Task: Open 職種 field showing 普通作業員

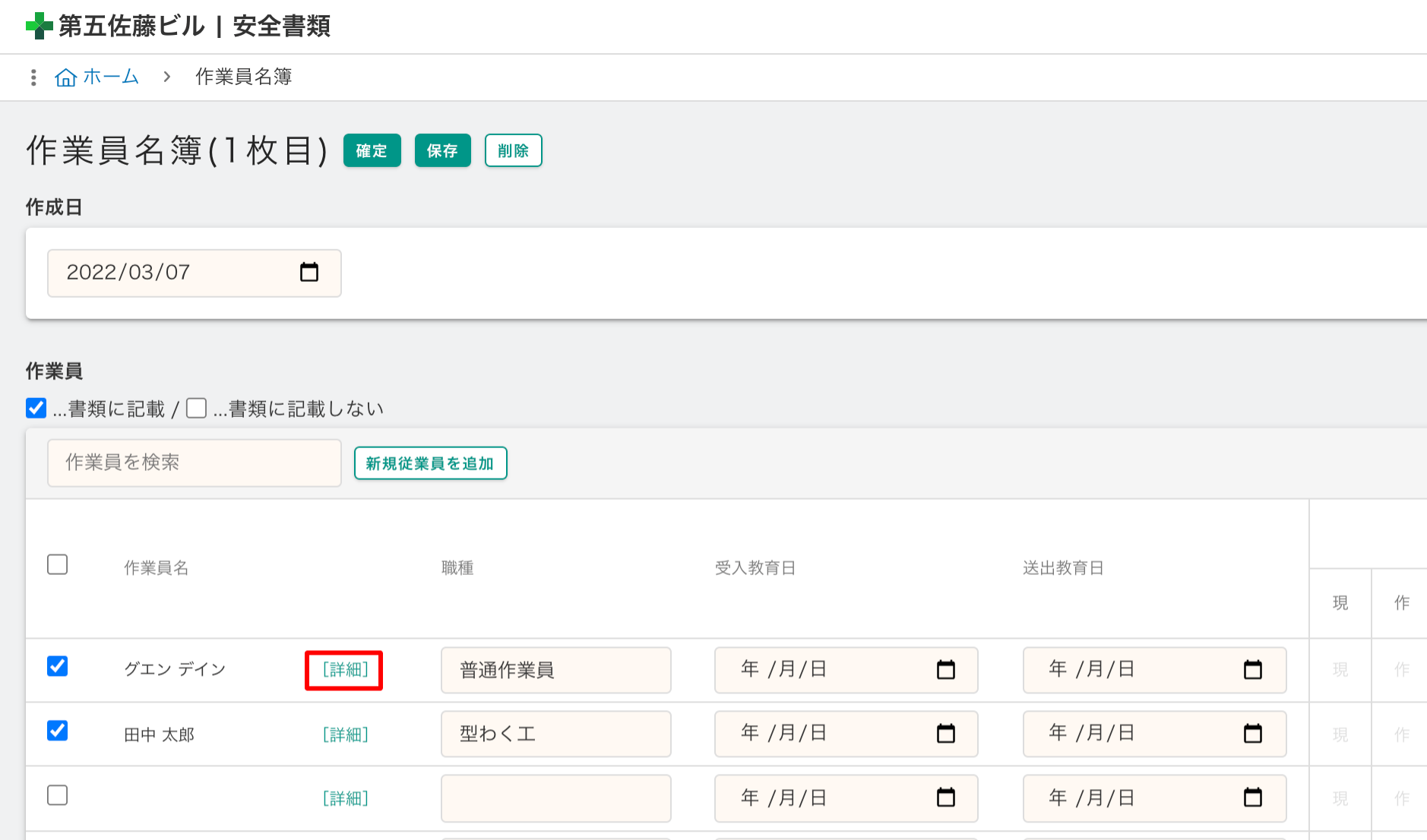Action: 555,670
